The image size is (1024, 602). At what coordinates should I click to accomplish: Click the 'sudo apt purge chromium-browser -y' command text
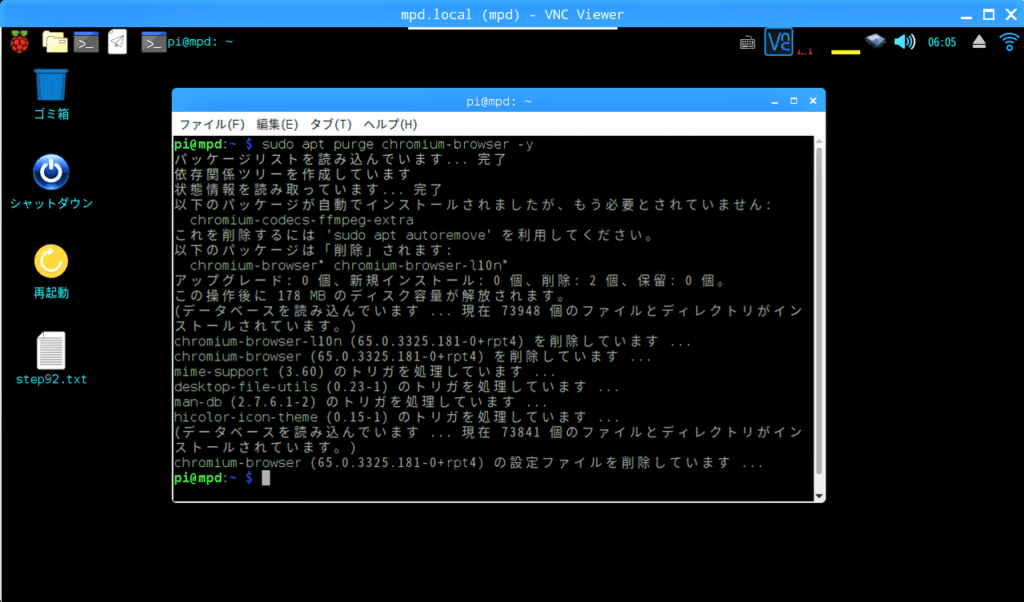[398, 144]
